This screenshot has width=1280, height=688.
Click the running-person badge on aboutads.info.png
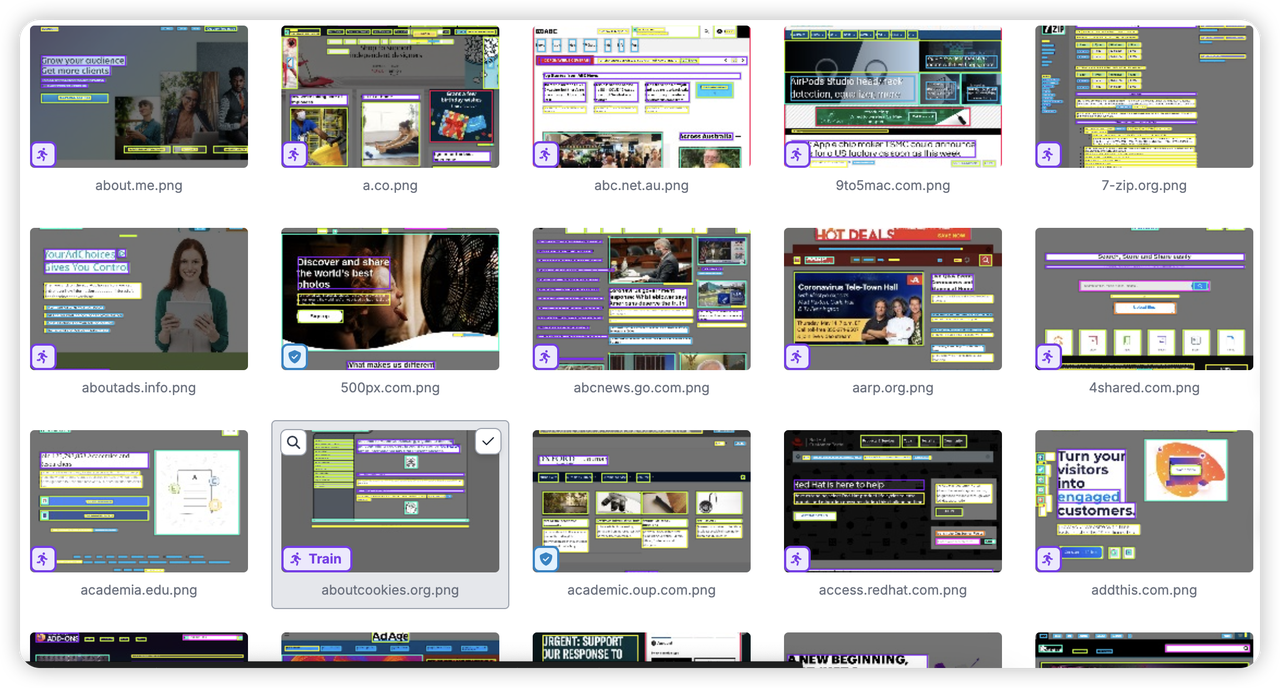pyautogui.click(x=42, y=357)
